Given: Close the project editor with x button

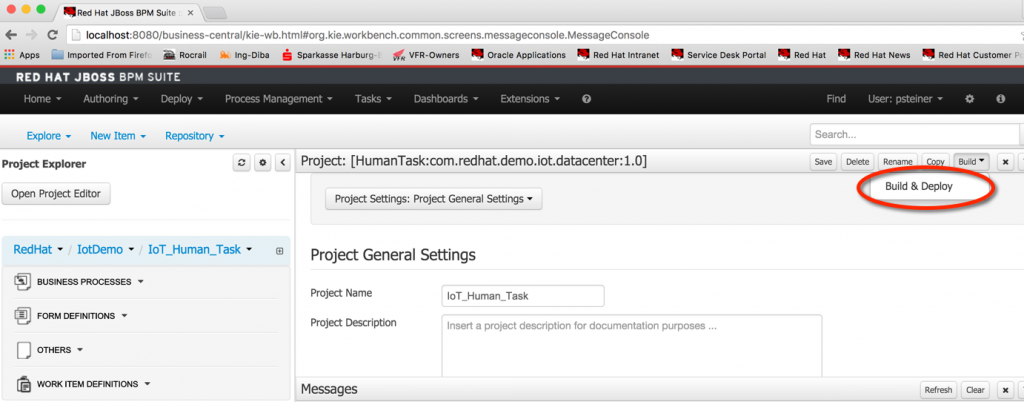Looking at the screenshot, I should [1006, 162].
